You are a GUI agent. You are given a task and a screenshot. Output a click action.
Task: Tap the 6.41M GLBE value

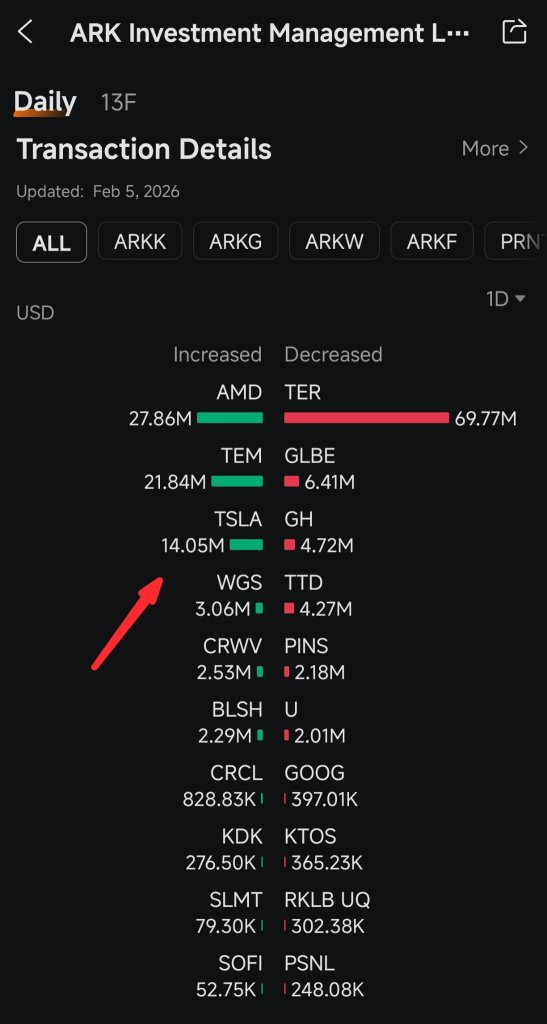tap(330, 482)
